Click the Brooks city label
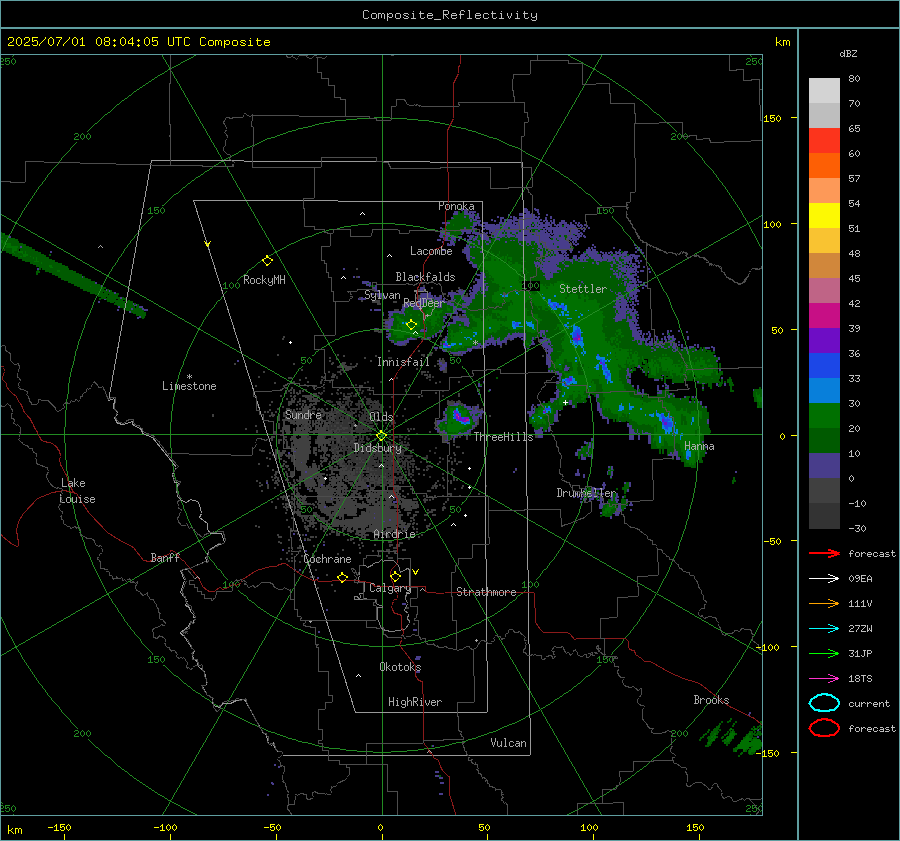This screenshot has width=900, height=841. [711, 700]
